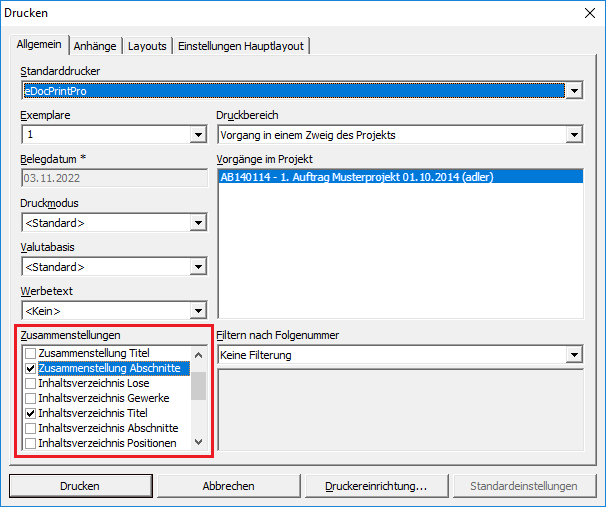The width and height of the screenshot is (606, 507).
Task: Check the Zusammenstellung Titel checkbox
Action: [30, 354]
